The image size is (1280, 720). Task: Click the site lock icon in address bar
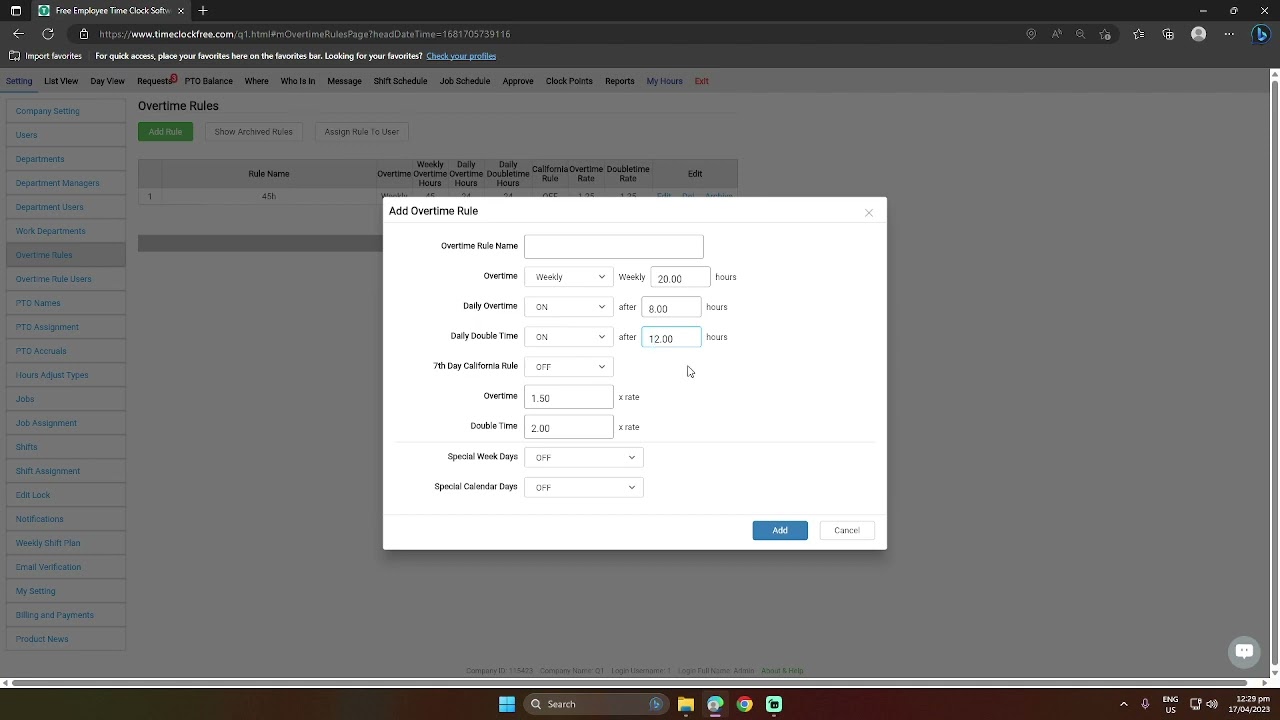pos(84,34)
